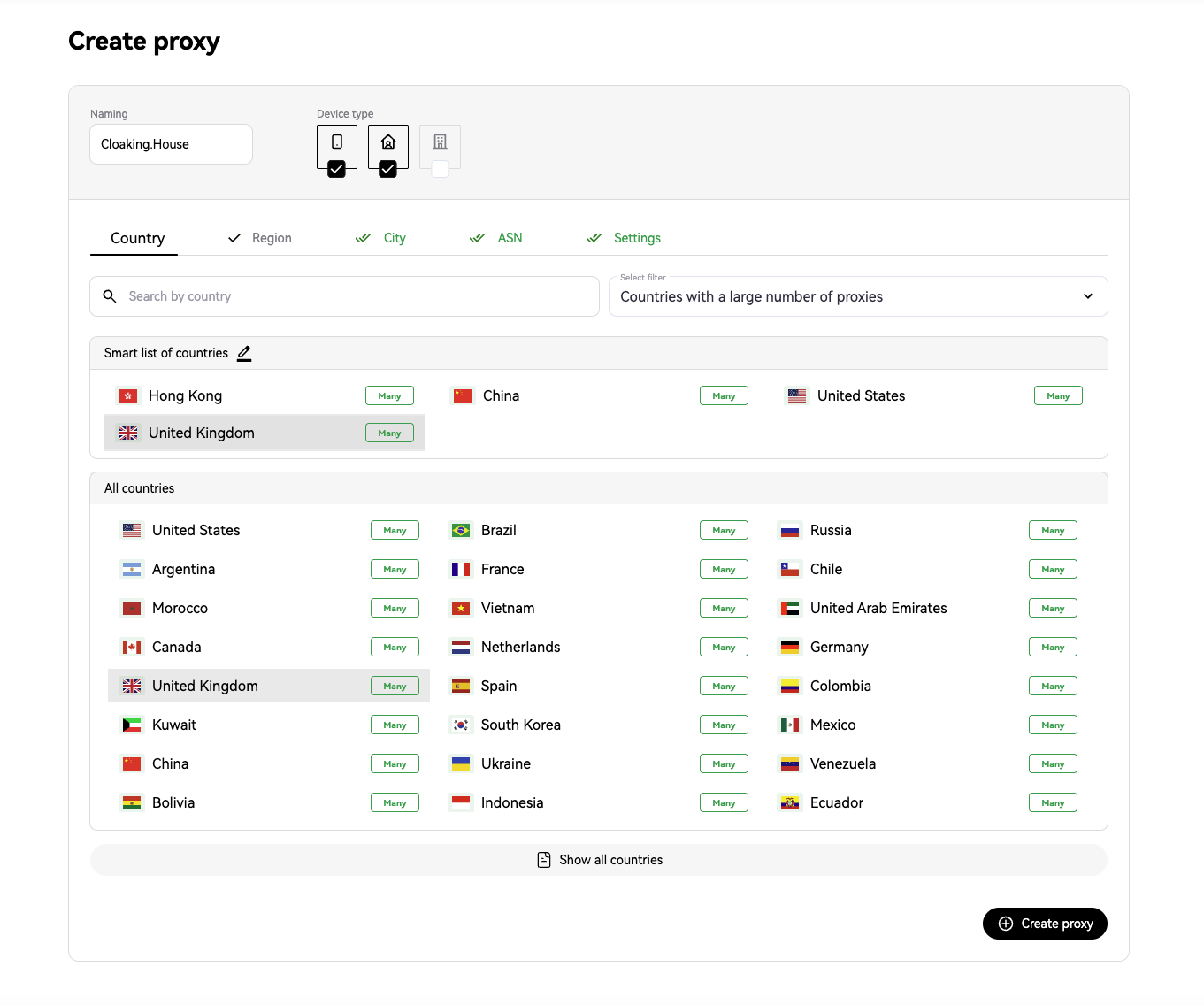Click the South Korea flag icon

point(461,725)
